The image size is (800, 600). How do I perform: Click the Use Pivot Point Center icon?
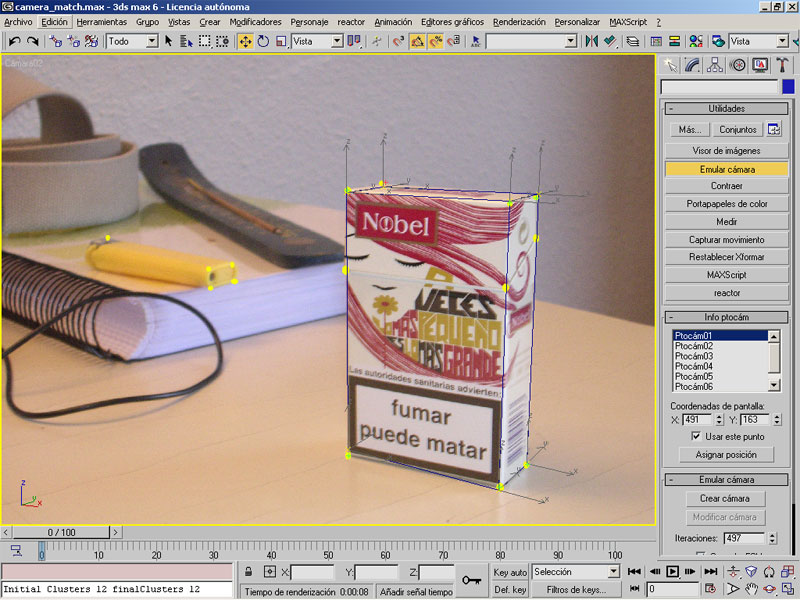pos(354,41)
